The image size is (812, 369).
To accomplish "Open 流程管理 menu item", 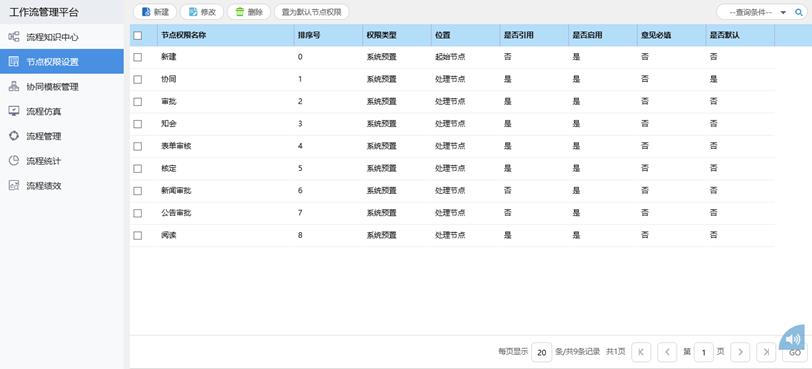I will tap(62, 136).
